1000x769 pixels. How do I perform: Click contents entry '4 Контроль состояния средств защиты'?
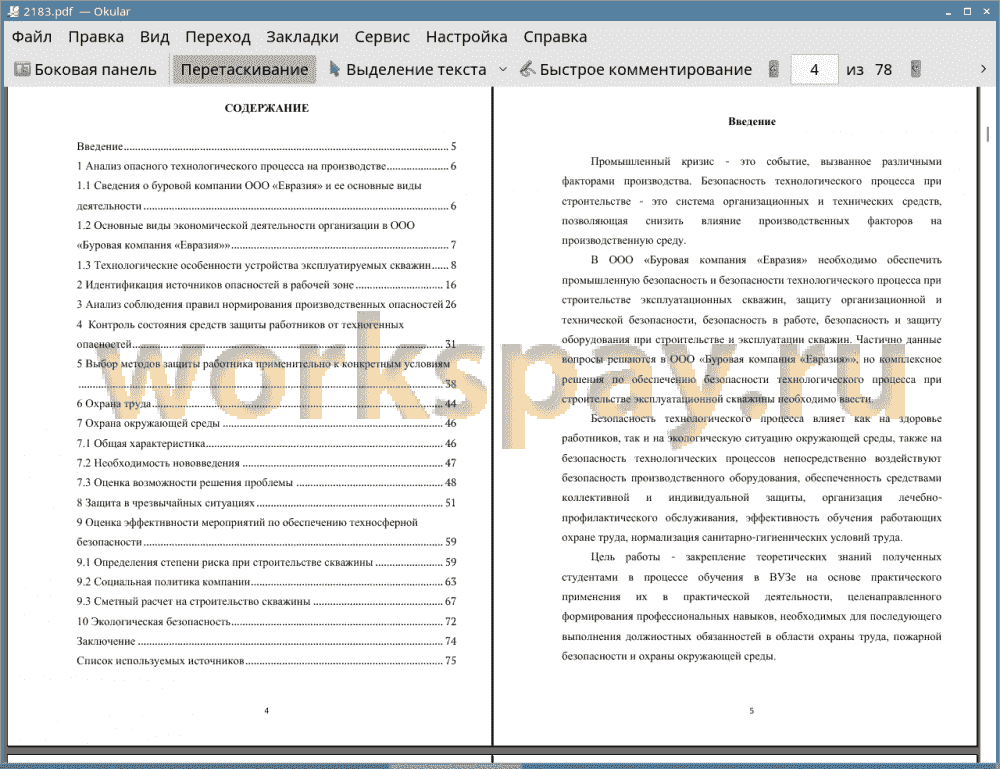266,334
